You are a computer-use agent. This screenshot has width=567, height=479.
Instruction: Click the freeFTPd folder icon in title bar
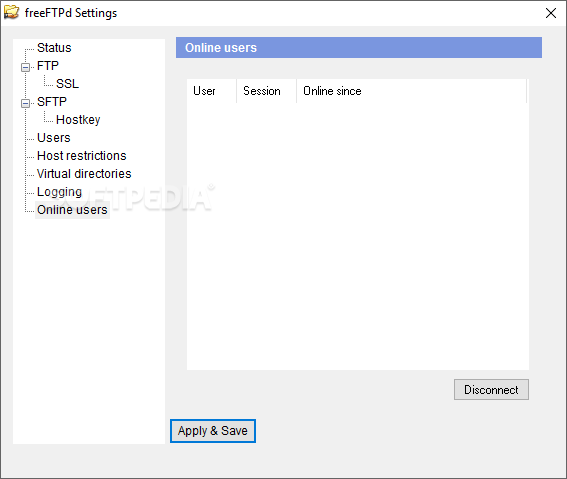11,12
